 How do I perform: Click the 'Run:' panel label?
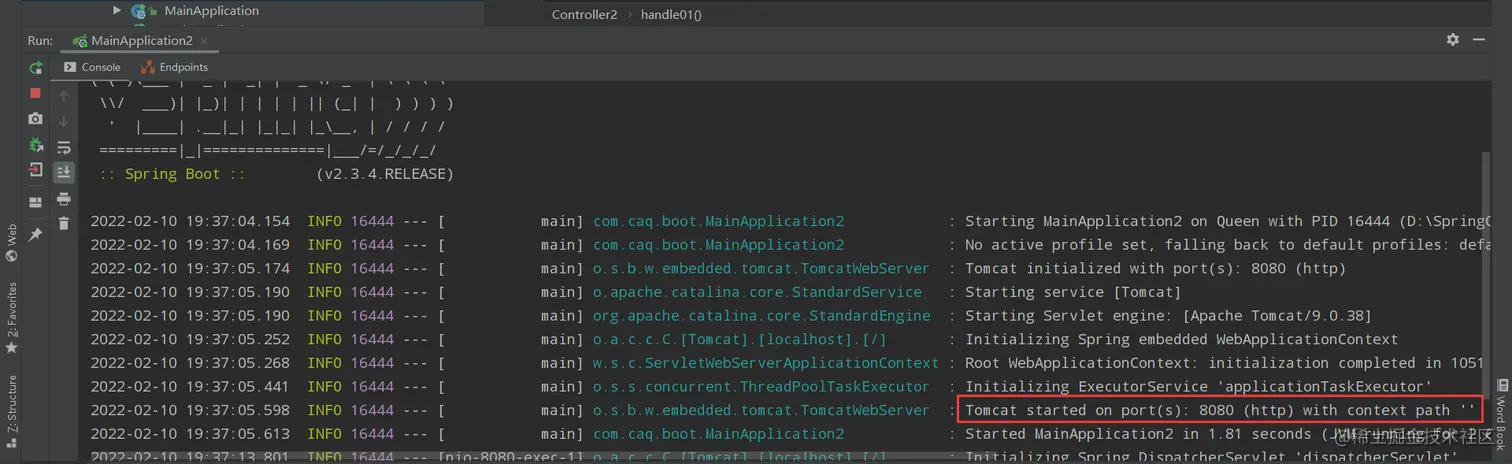(x=40, y=41)
